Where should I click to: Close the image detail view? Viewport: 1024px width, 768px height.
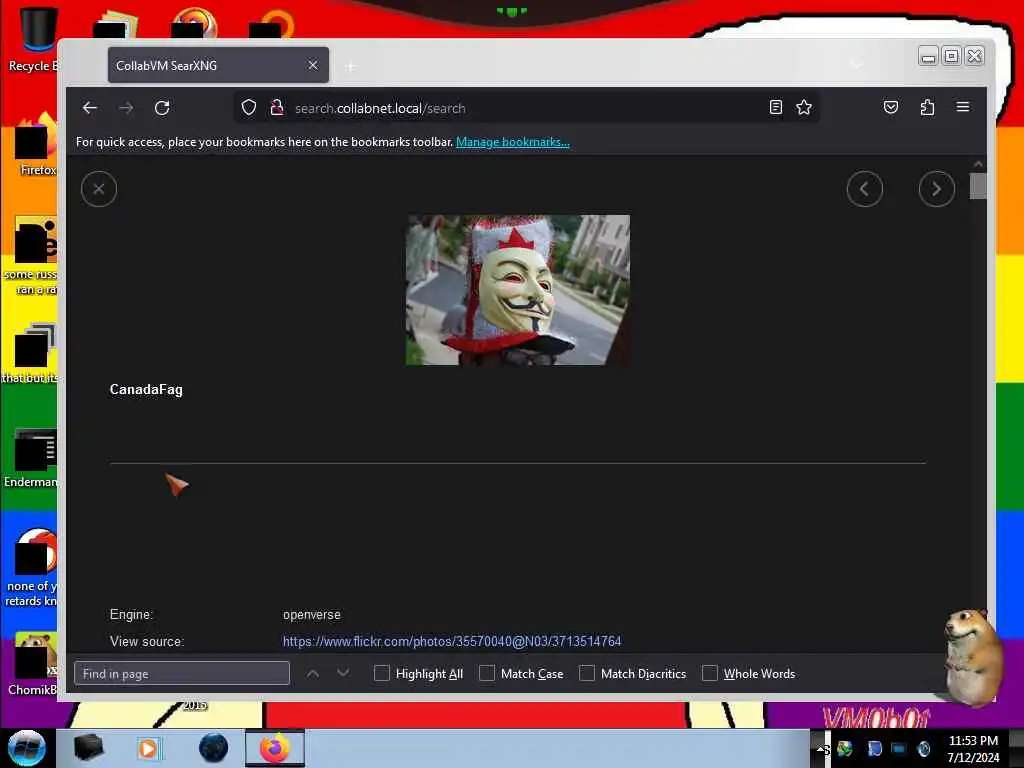pyautogui.click(x=99, y=189)
